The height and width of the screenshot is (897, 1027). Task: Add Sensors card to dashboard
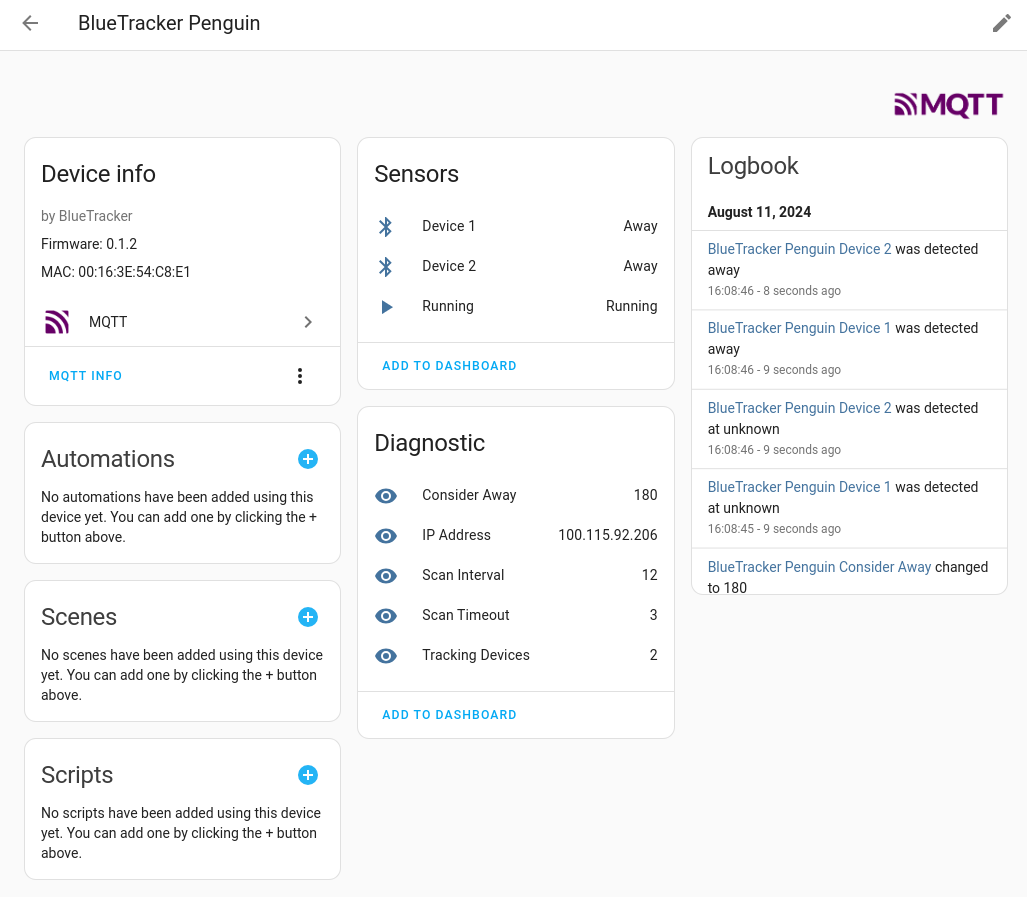click(x=449, y=366)
